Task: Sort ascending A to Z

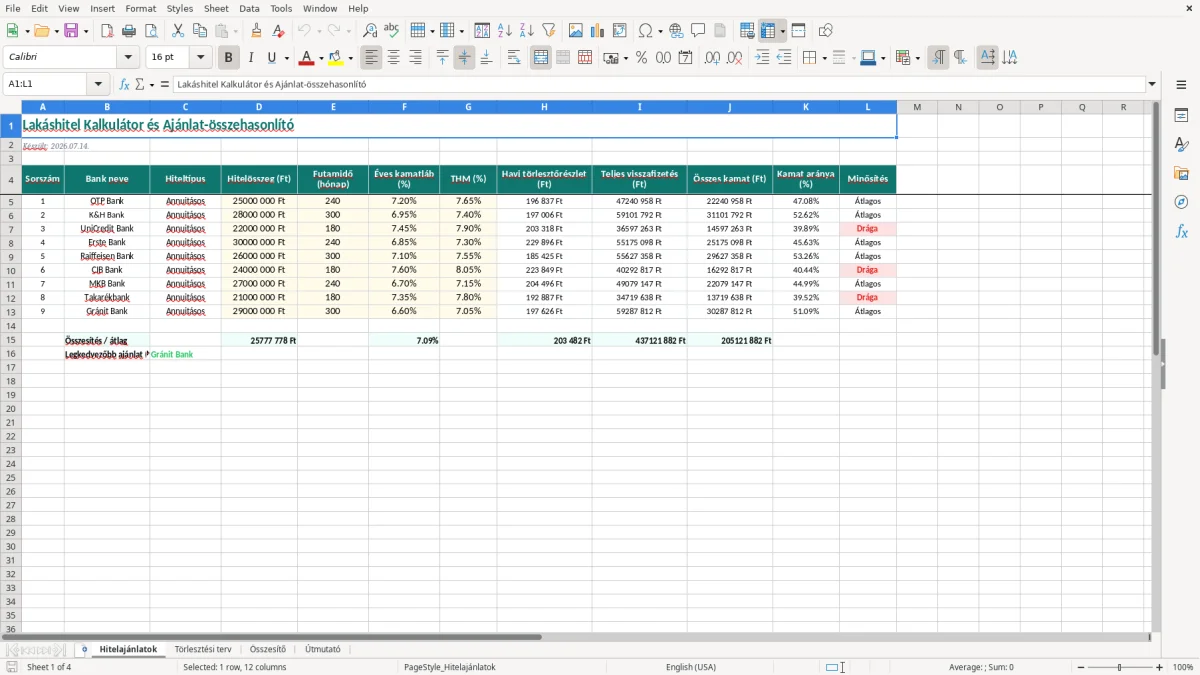Action: click(505, 31)
